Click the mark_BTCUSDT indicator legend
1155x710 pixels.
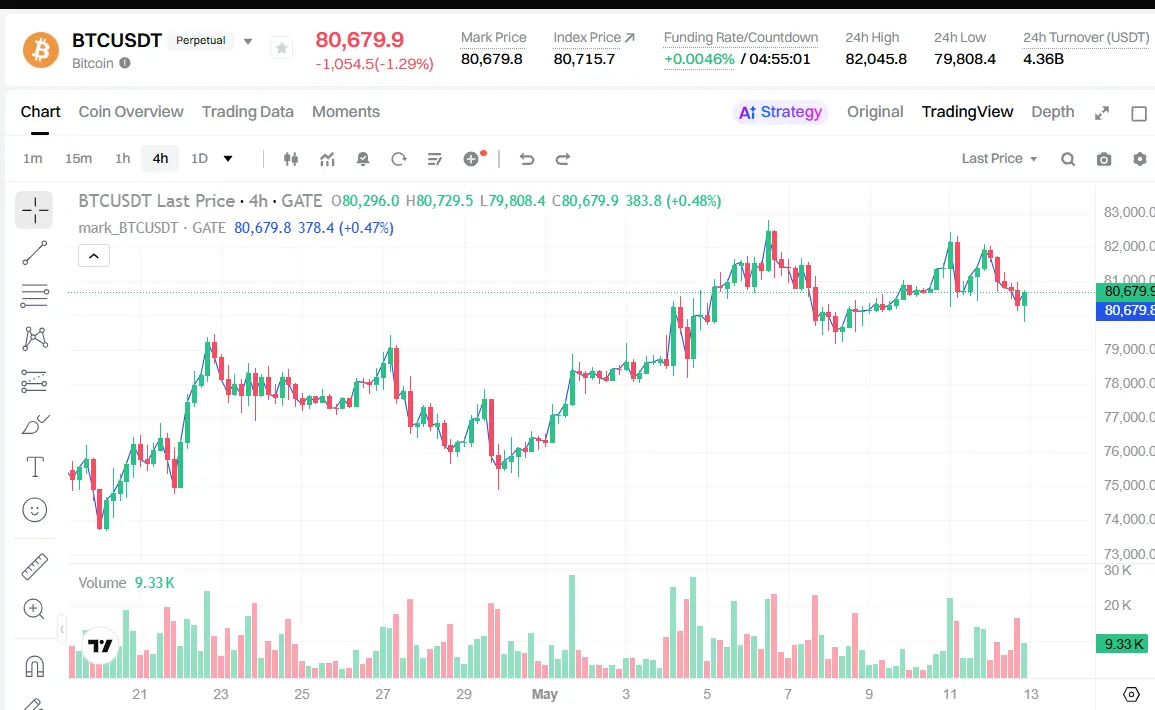(152, 228)
